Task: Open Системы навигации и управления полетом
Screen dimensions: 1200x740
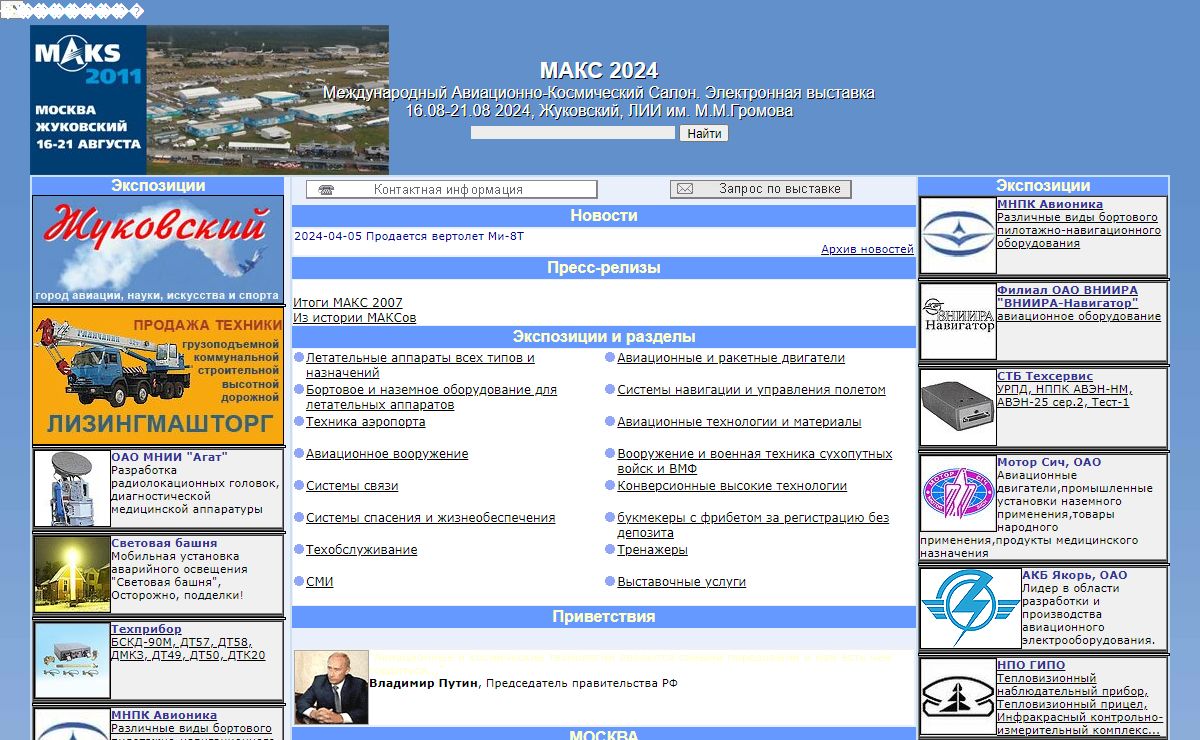Action: 751,390
